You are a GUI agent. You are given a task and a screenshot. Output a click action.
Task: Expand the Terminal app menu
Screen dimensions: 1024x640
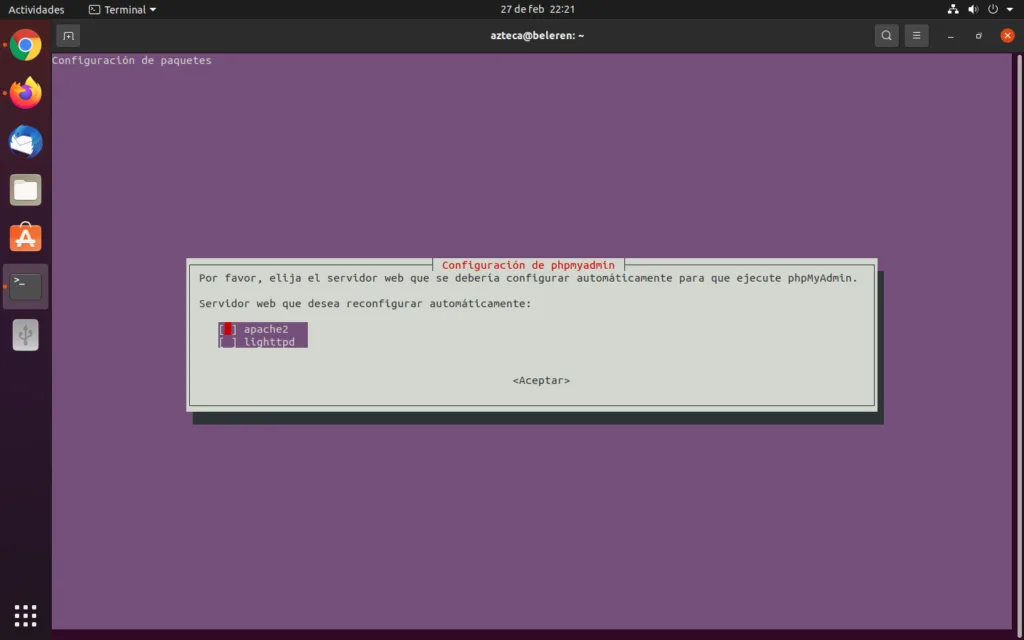click(x=123, y=10)
